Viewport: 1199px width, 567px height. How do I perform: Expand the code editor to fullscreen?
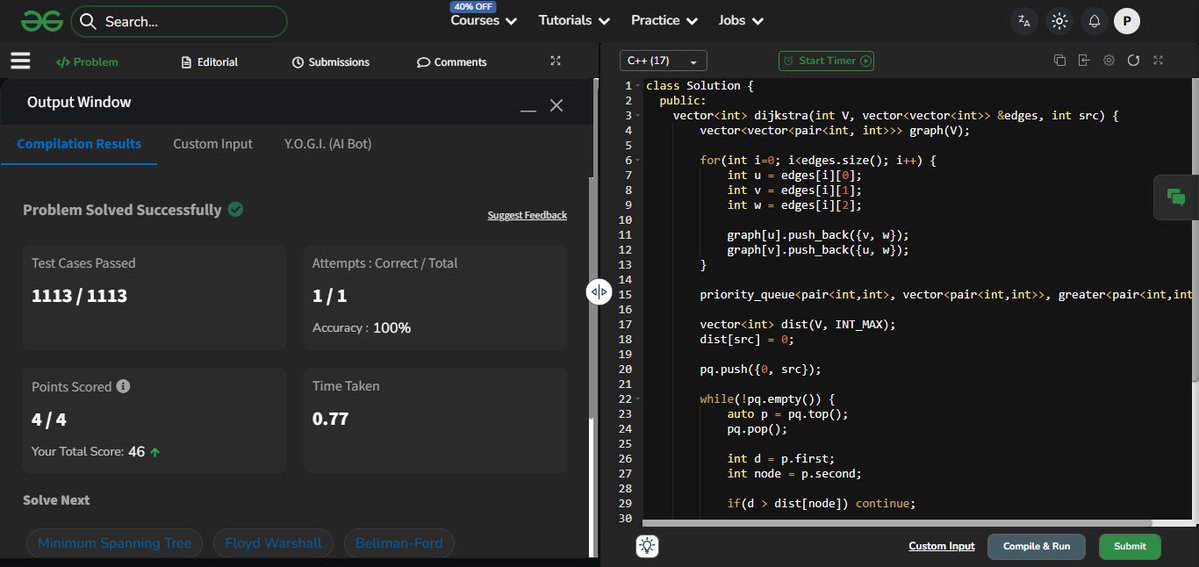pos(1158,60)
